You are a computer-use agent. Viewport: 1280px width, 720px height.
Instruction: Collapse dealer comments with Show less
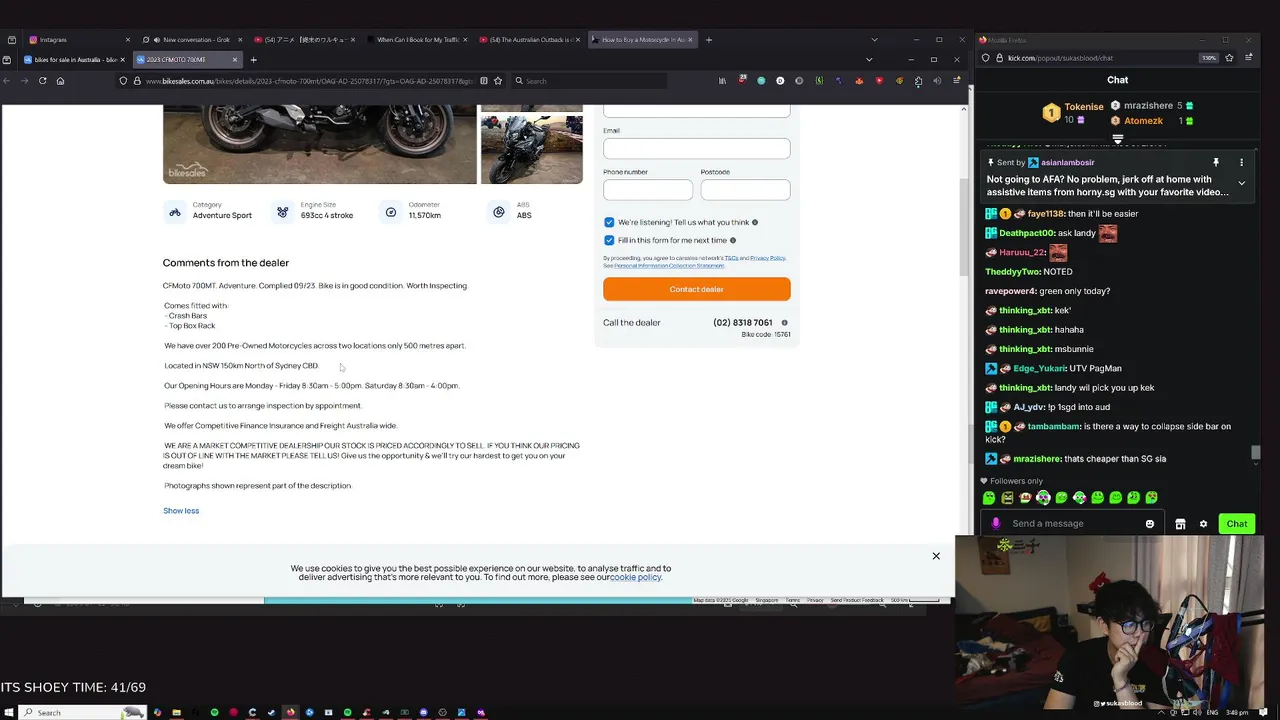181,511
